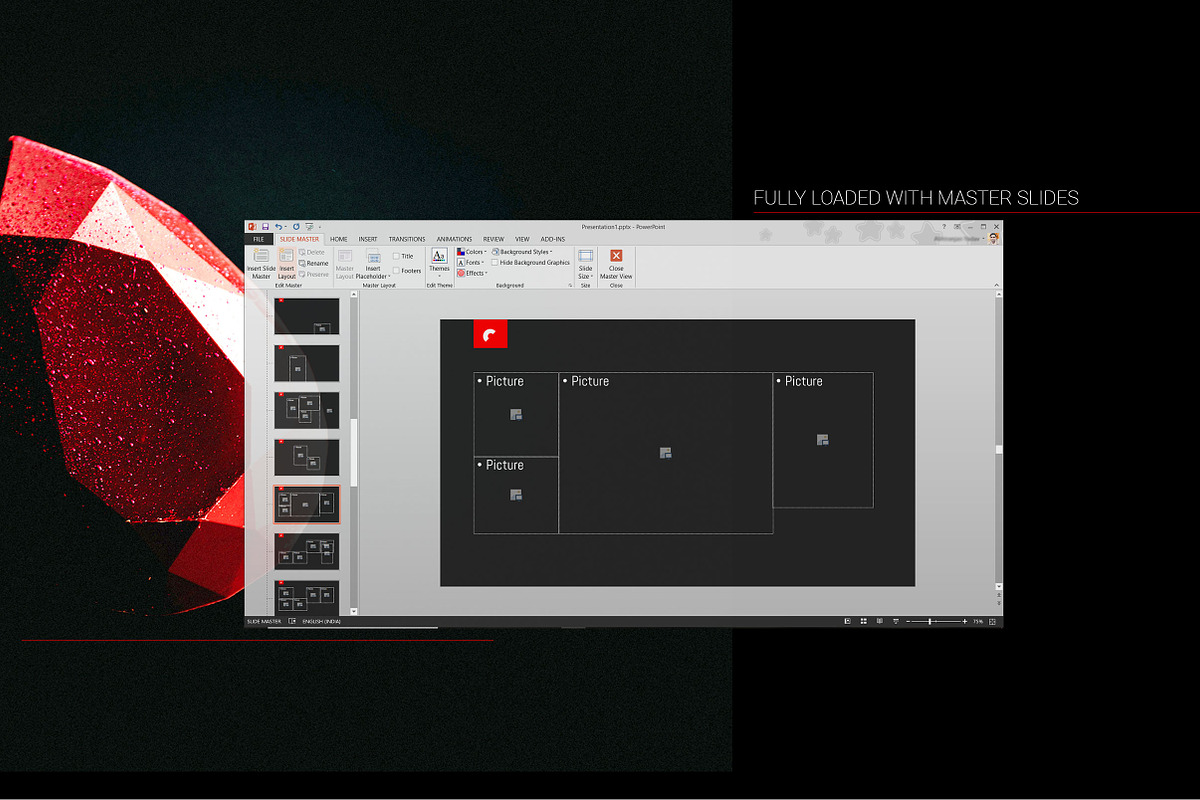Switch to the ADD-INS tab
Screen dimensions: 1200x800
click(553, 239)
